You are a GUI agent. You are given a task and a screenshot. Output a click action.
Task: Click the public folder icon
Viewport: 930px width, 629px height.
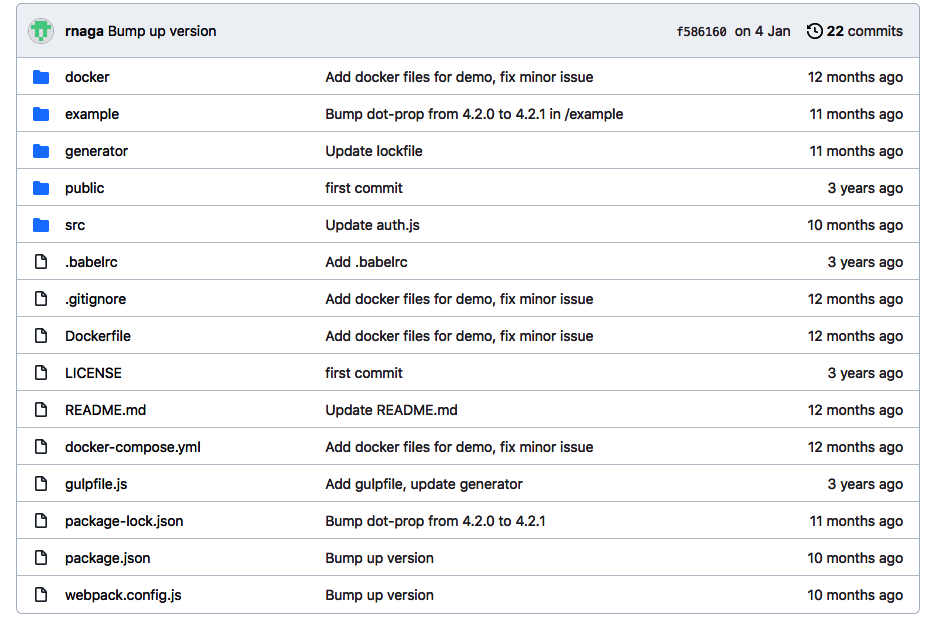coord(40,188)
